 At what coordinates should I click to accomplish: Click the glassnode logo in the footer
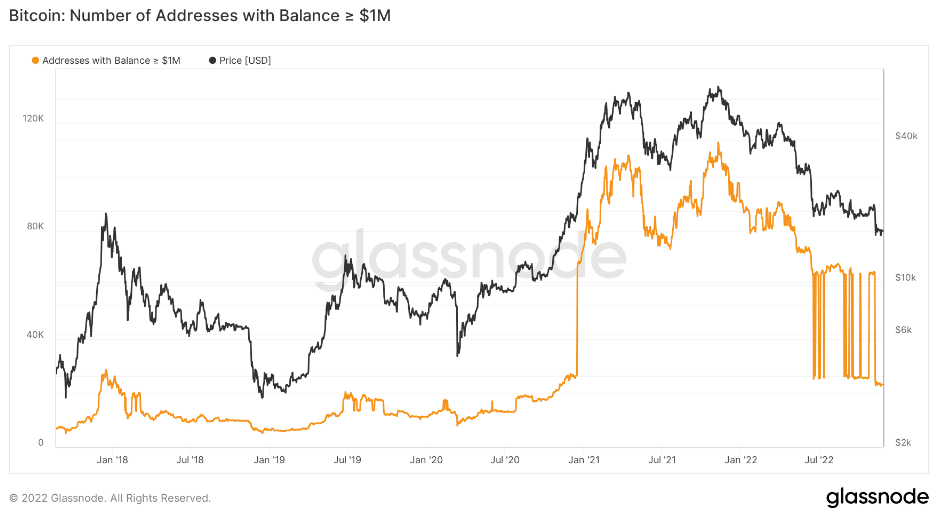coord(876,497)
